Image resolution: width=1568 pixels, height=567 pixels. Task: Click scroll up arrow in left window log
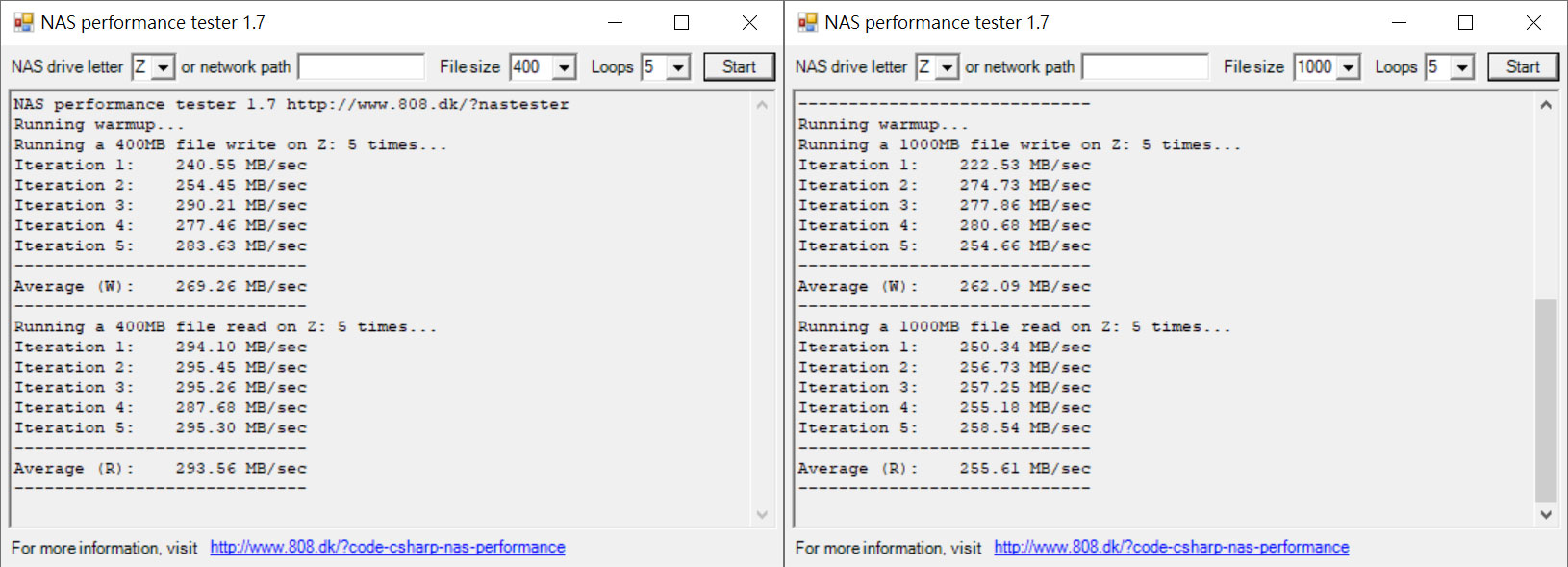point(762,105)
